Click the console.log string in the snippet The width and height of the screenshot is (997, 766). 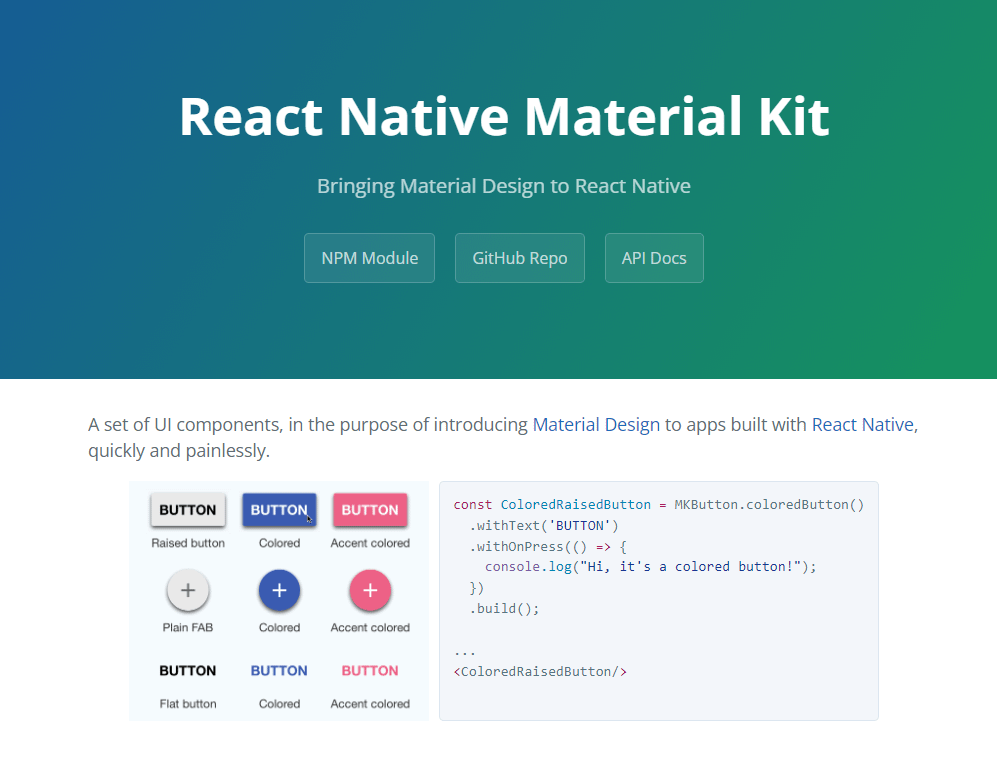(x=692, y=566)
